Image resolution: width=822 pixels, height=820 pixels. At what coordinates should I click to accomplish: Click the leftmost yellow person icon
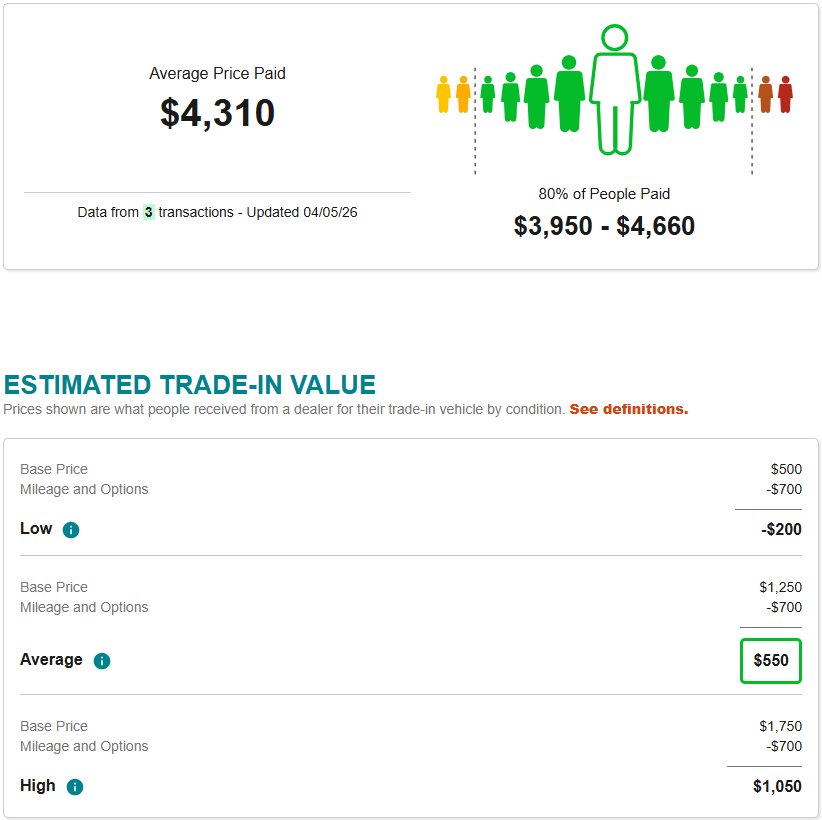tap(444, 94)
